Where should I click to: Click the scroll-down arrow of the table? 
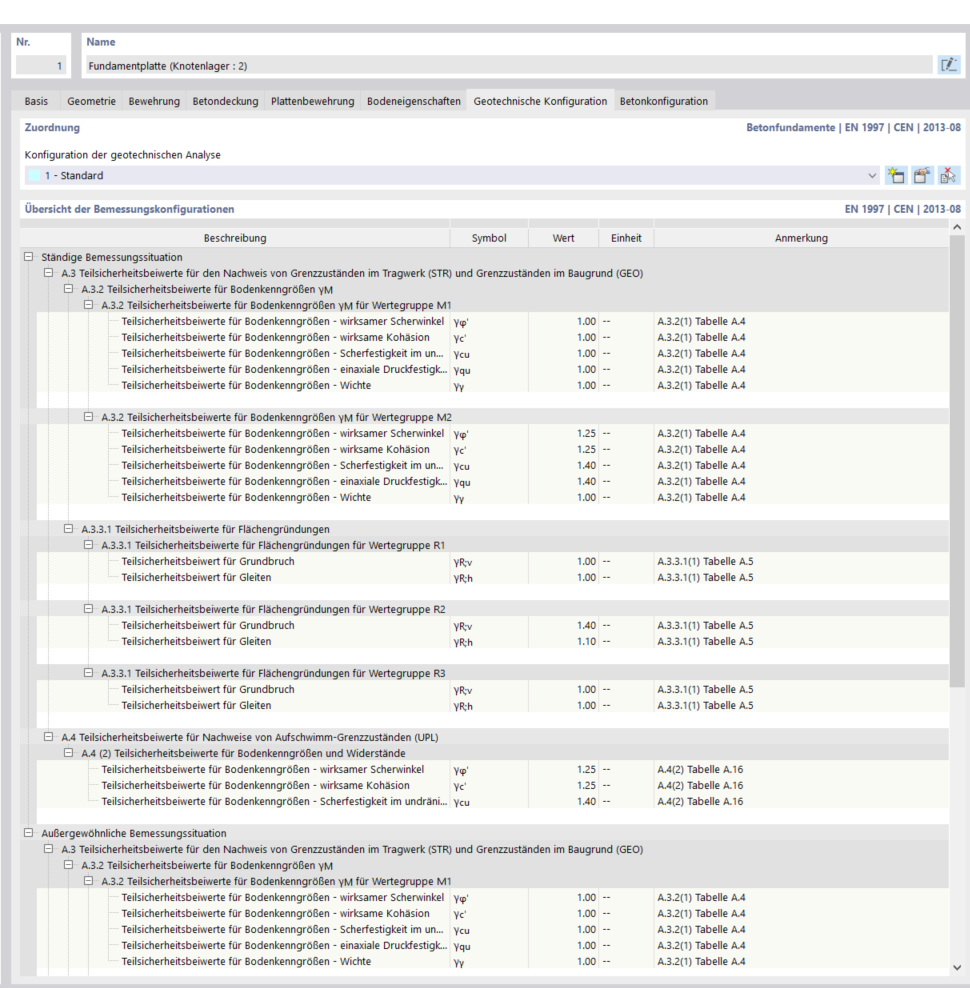pos(957,967)
